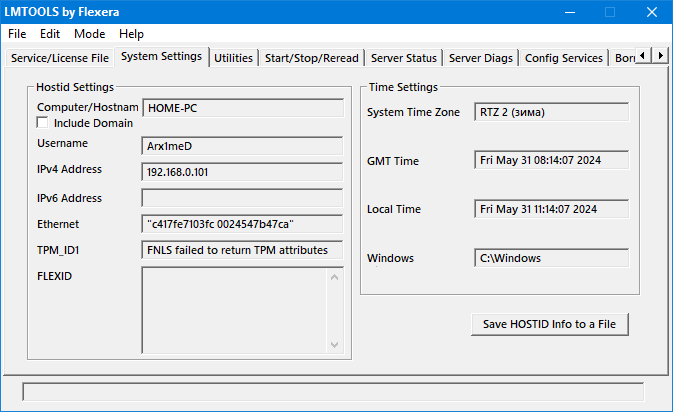Click the empty IPv6 Address field
673x412 pixels.
[242, 198]
